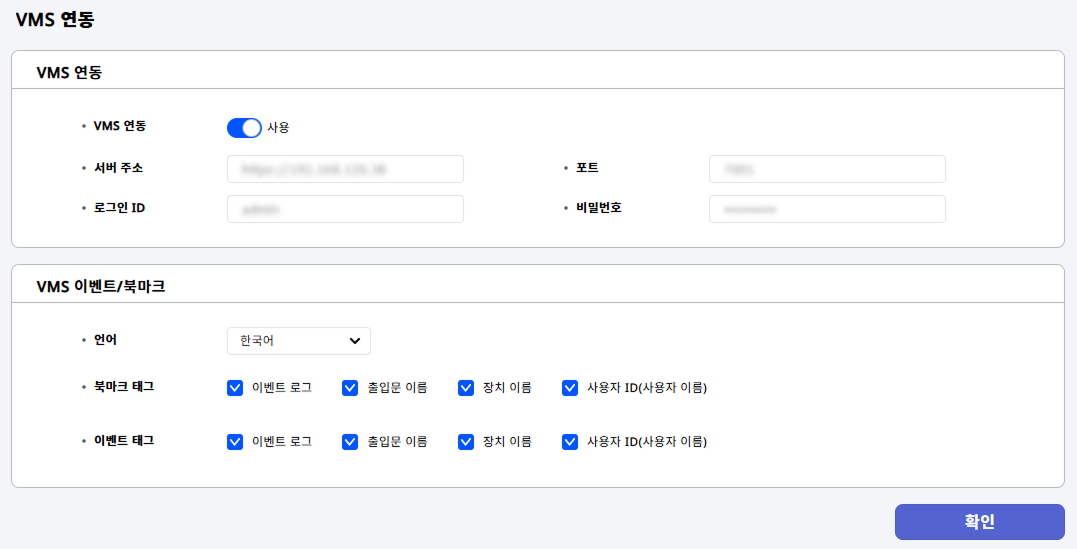
Task: Toggle the VMS 연동 사용 switch
Action: coord(244,128)
